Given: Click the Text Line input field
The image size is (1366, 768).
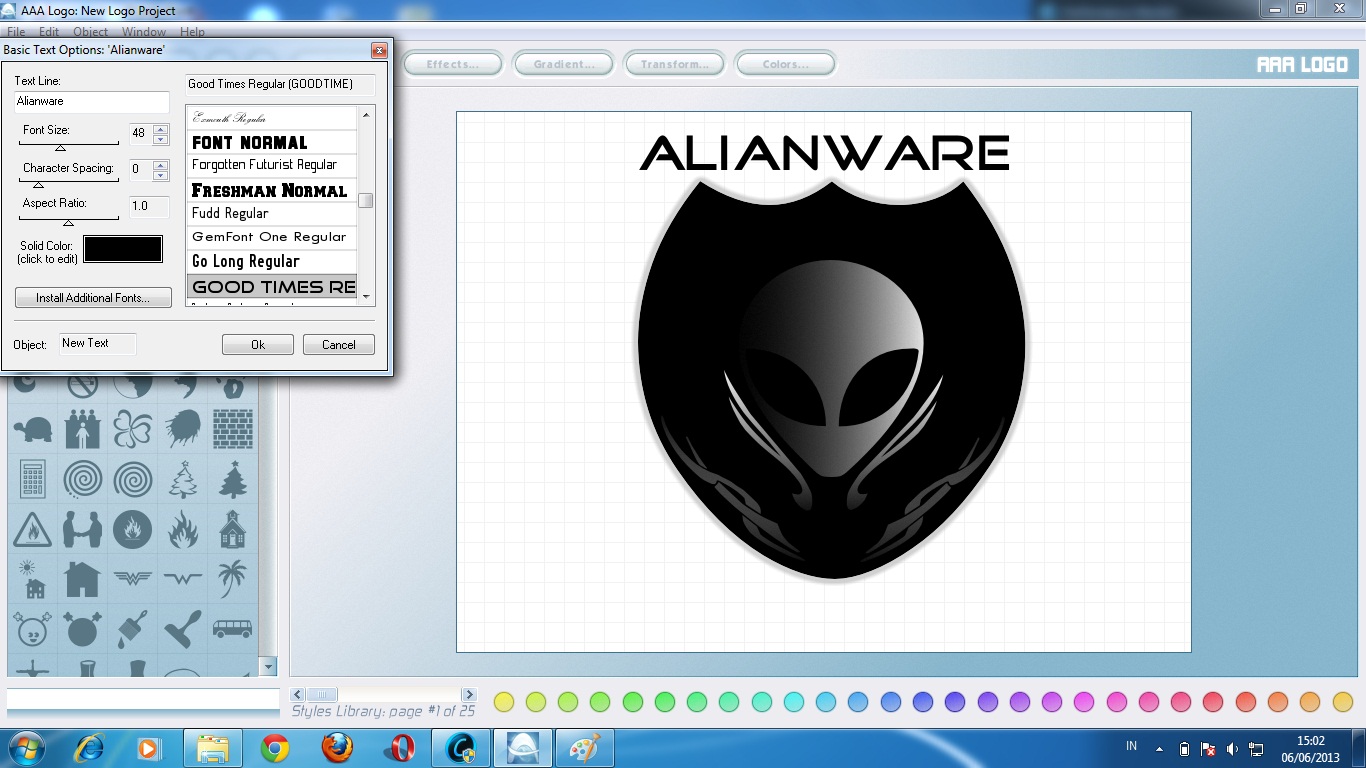Looking at the screenshot, I should 92,102.
